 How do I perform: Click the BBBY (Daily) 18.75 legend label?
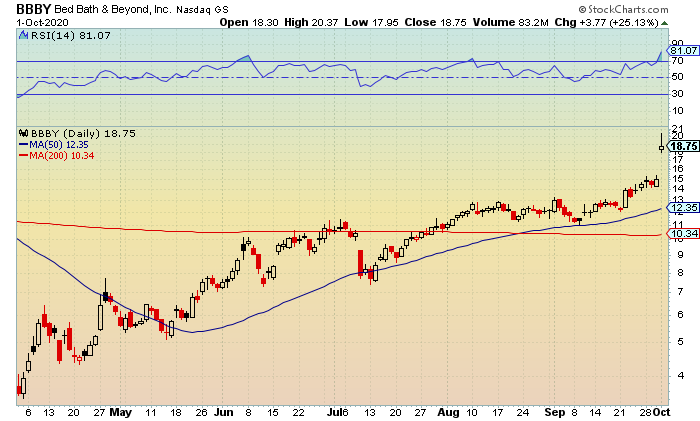(83, 133)
